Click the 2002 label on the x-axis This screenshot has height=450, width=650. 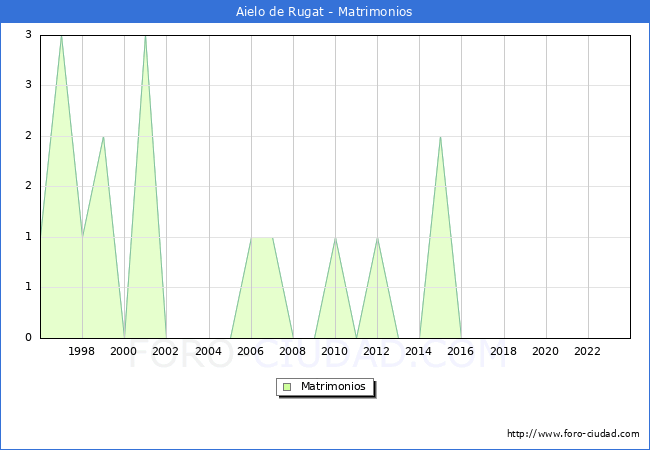click(166, 351)
